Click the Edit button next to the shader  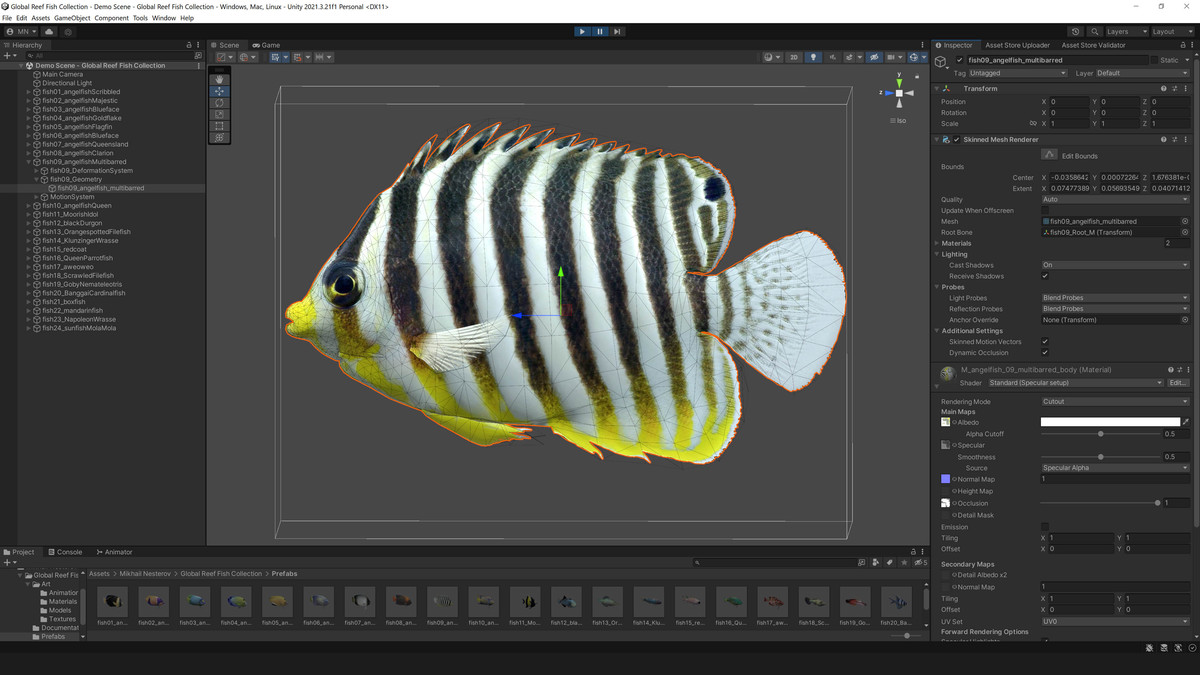(1179, 382)
